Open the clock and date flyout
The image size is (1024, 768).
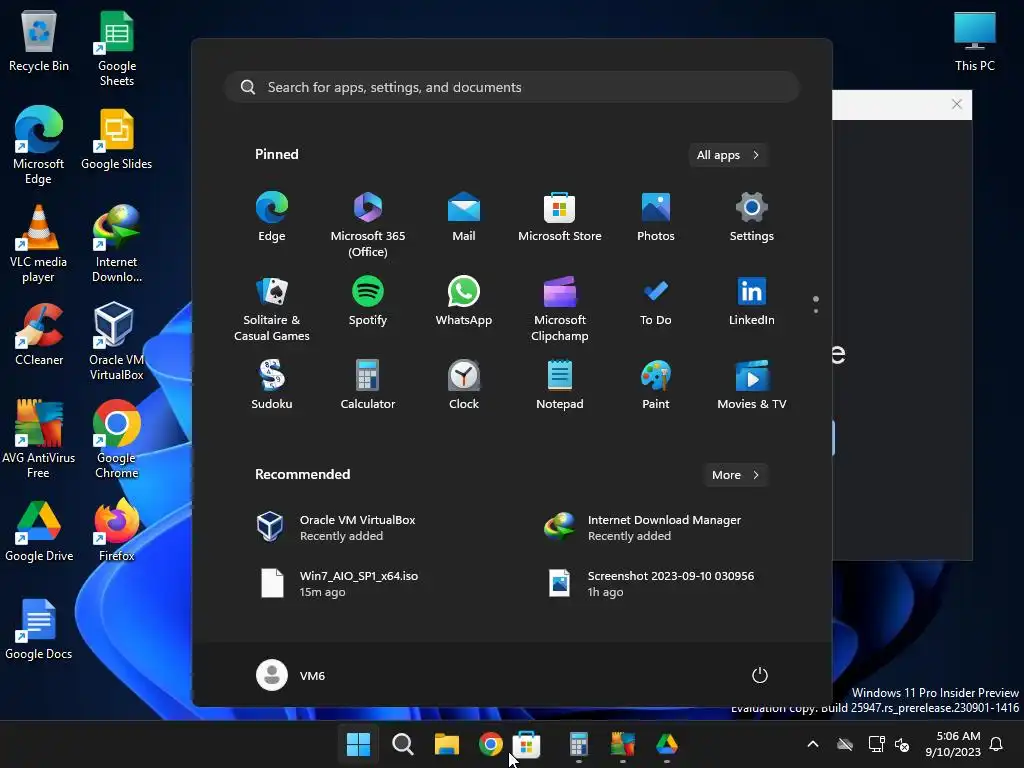[x=953, y=744]
